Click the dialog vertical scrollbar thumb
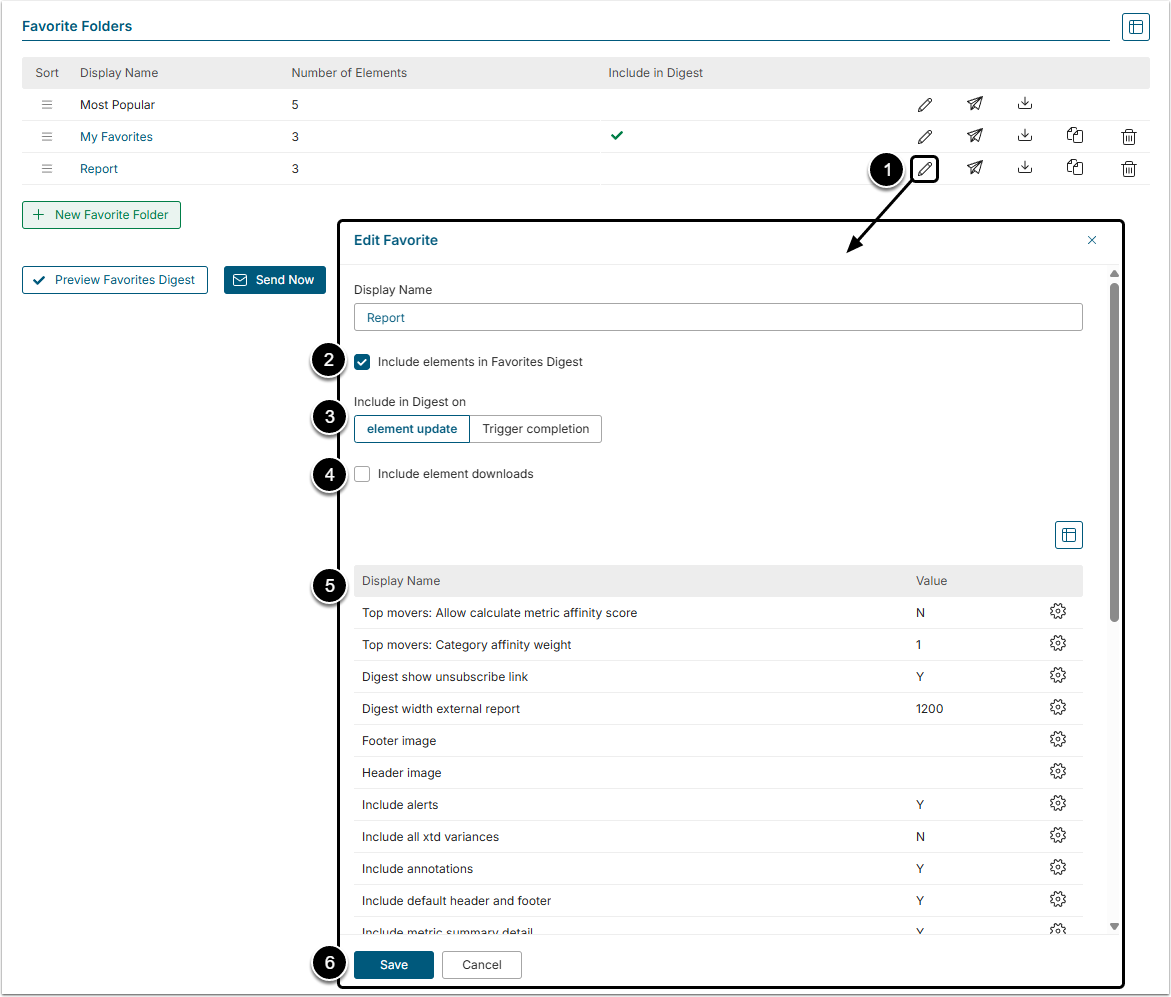The height and width of the screenshot is (997, 1171). (x=1113, y=452)
